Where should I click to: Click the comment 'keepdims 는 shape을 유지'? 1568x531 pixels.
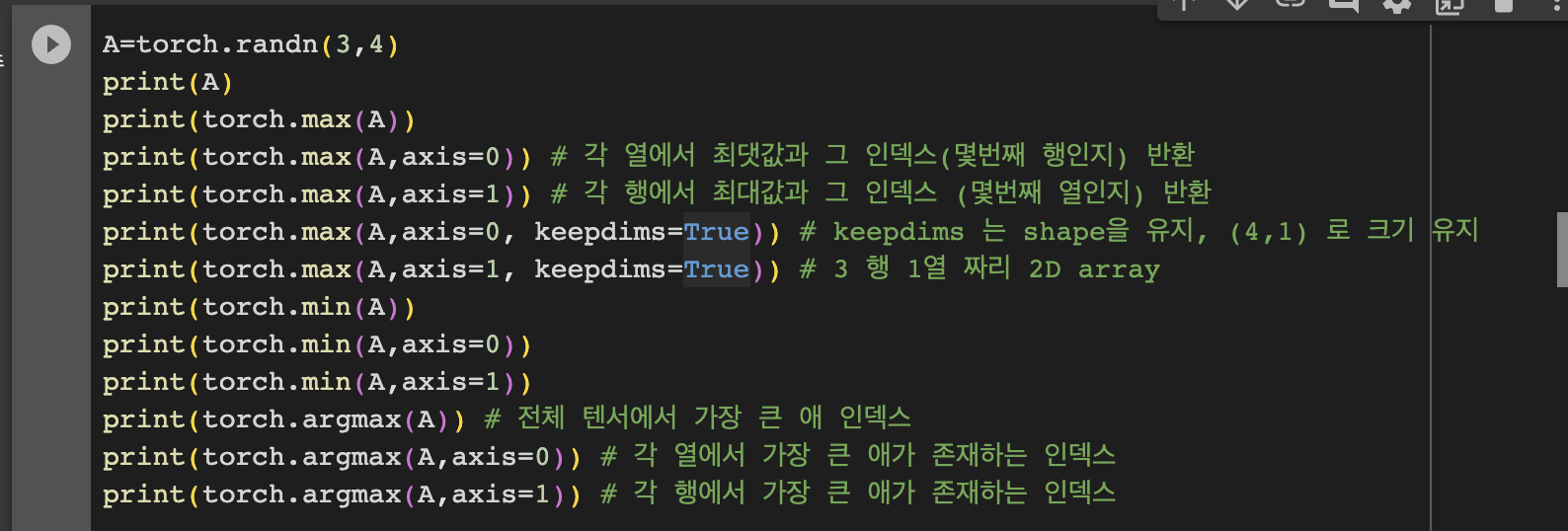[1001, 231]
